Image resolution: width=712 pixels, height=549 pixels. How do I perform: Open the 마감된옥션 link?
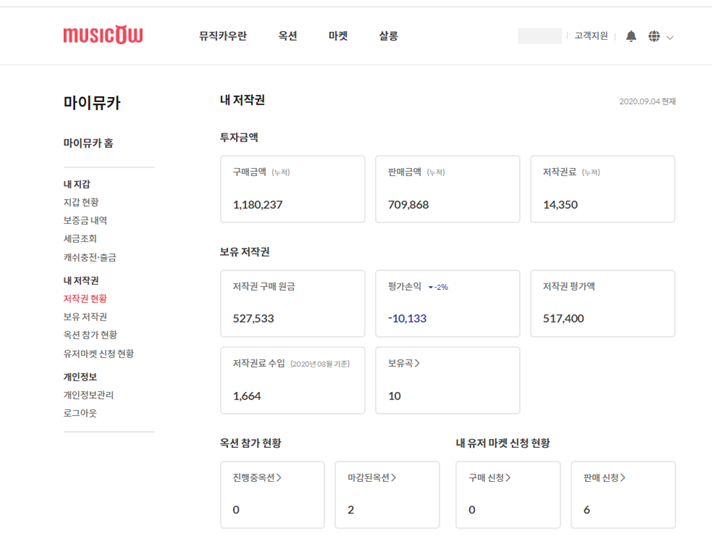pos(372,478)
